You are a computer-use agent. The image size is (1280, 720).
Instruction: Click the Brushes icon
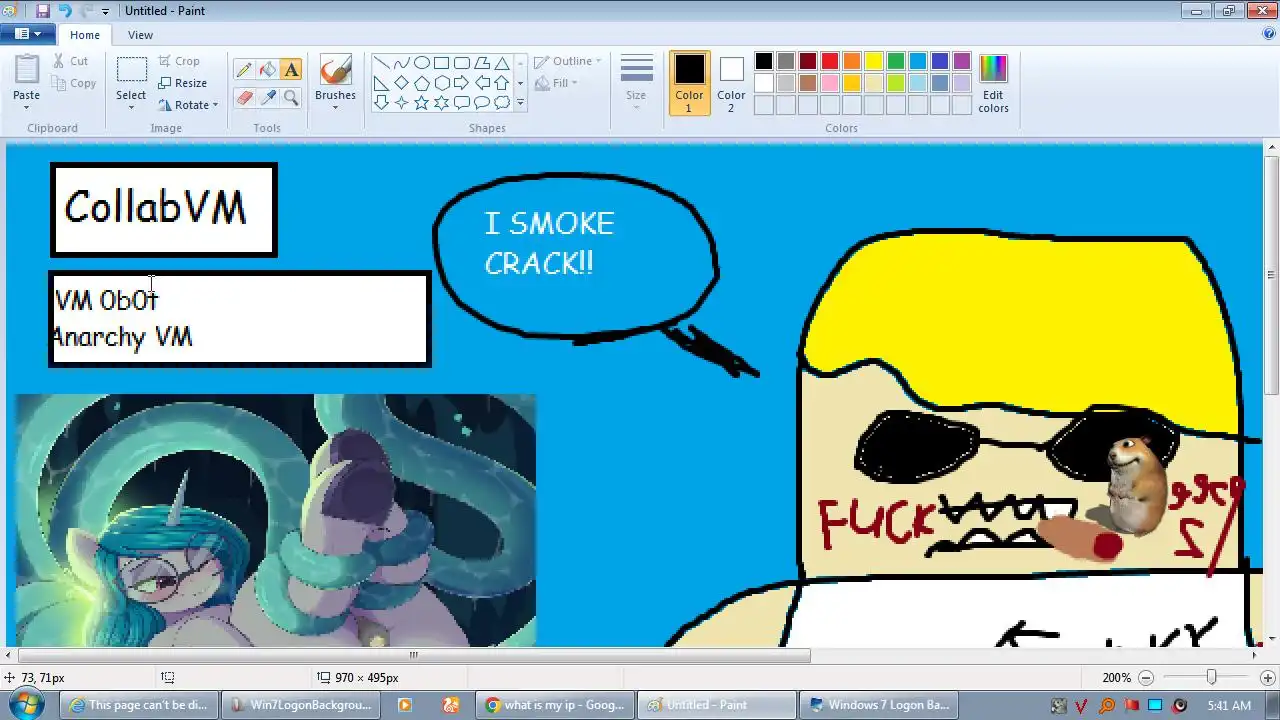click(x=335, y=70)
